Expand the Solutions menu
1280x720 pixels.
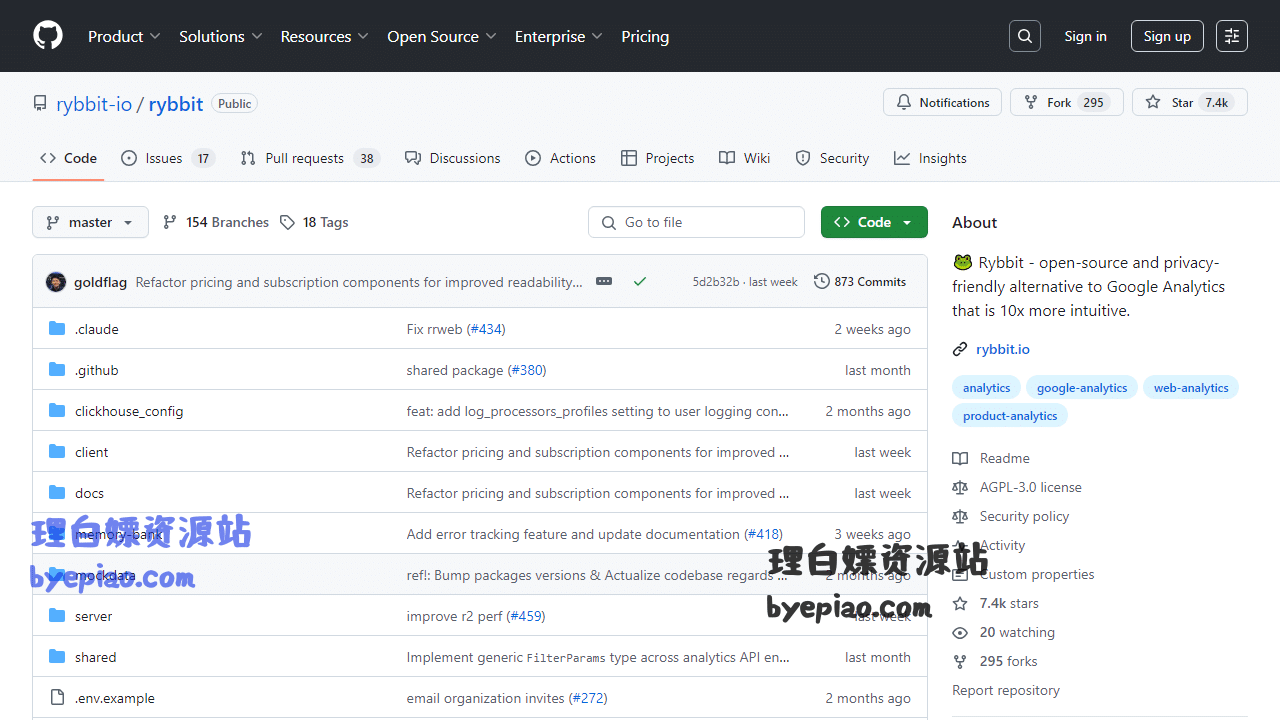[x=220, y=36]
